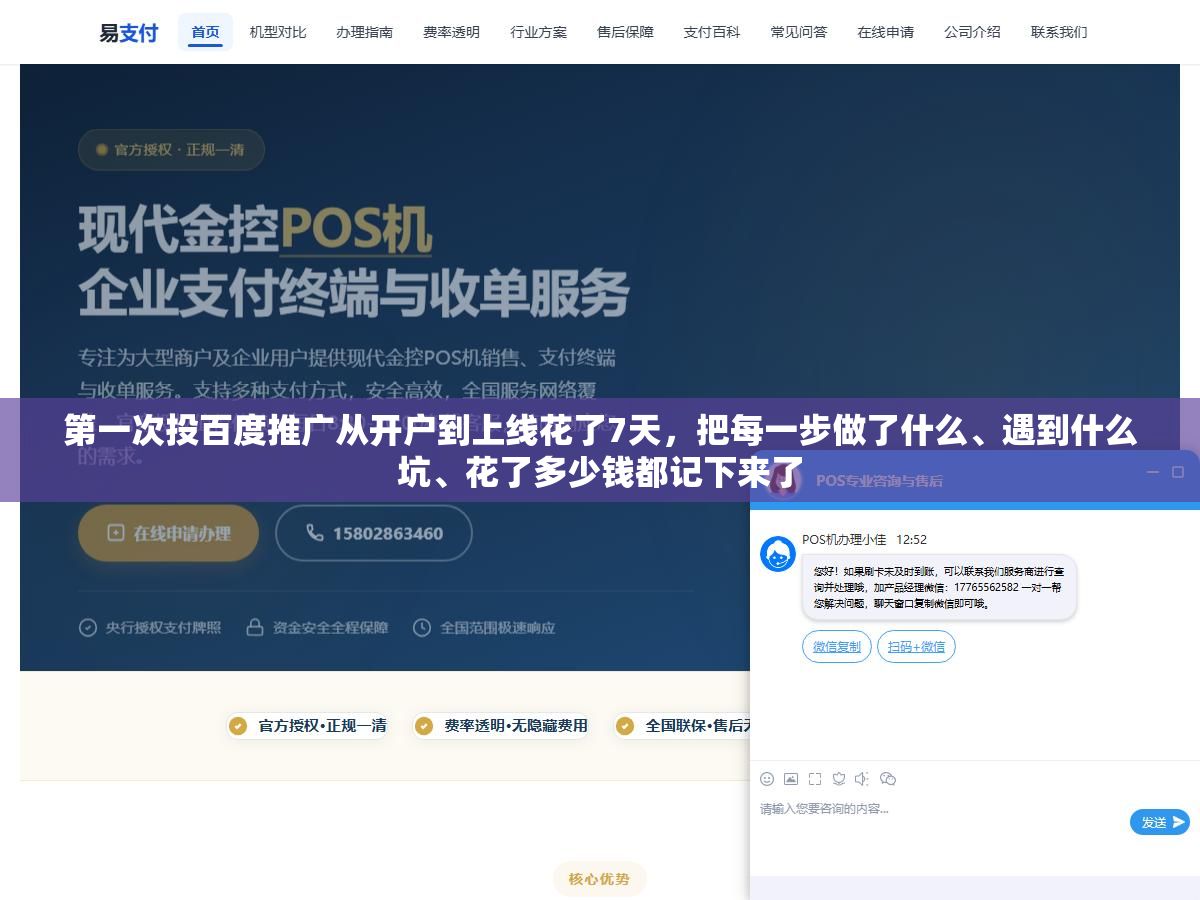Click the rate service icon in chat toolbar
1200x900 pixels.
coord(839,779)
